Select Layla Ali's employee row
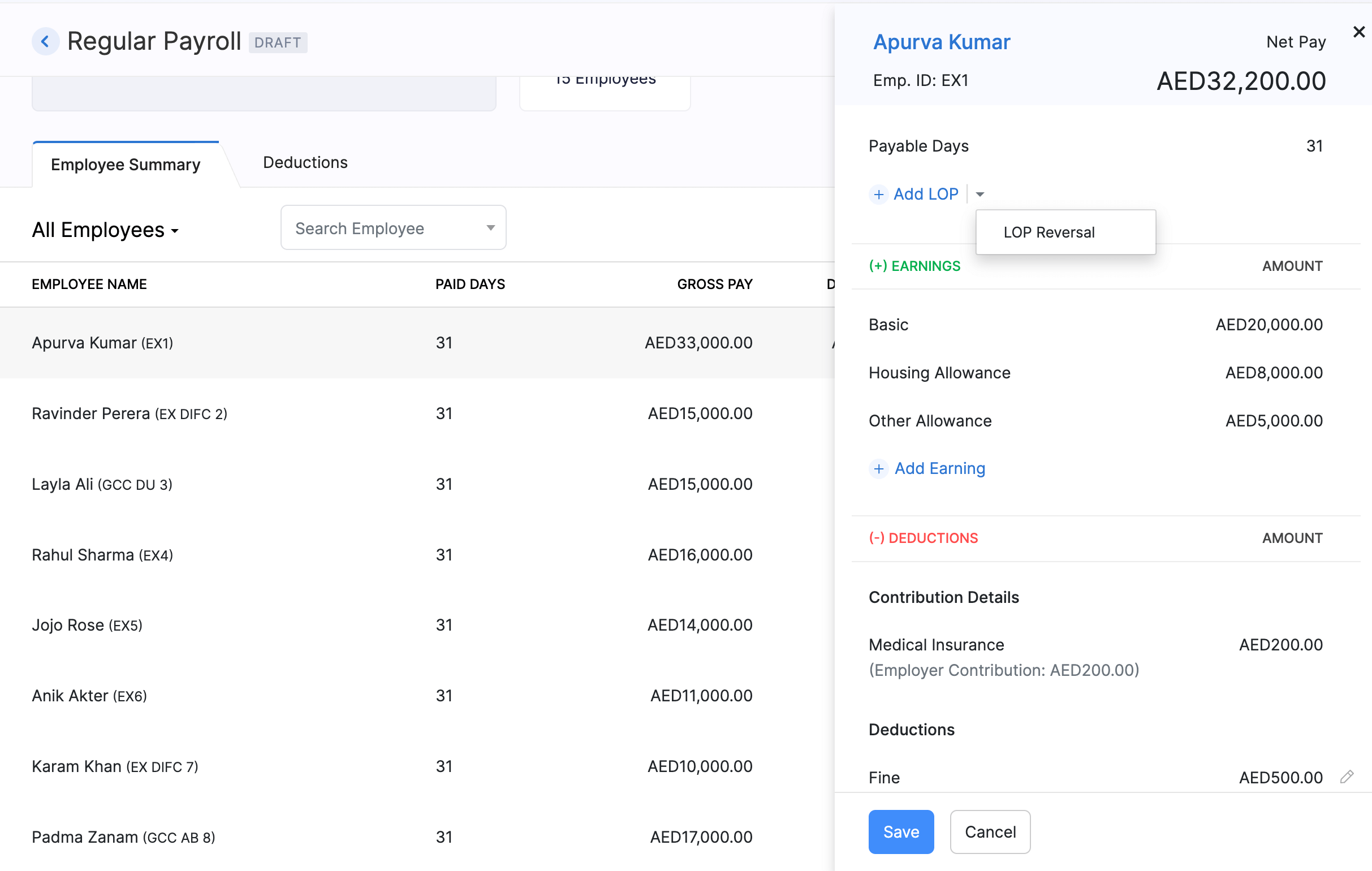This screenshot has width=1372, height=871. pyautogui.click(x=102, y=484)
